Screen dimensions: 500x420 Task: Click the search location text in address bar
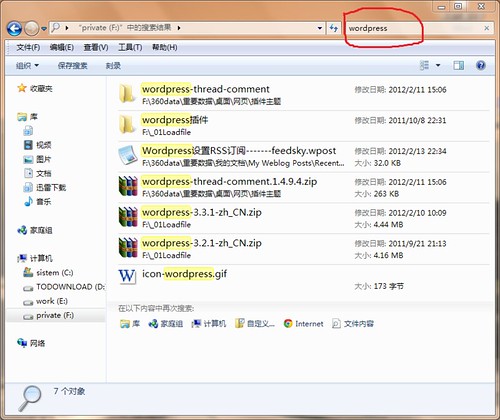click(125, 28)
